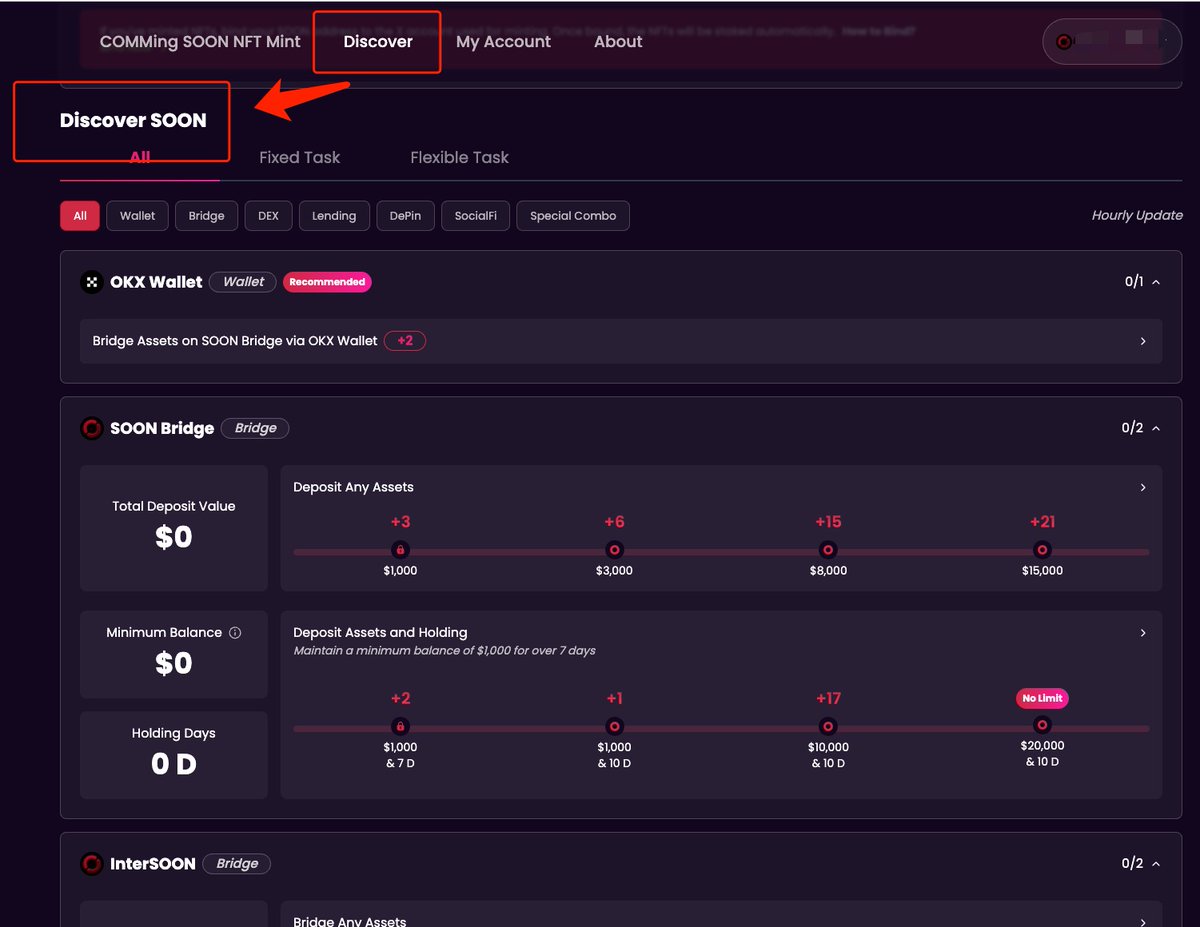Screen dimensions: 1200x927
Task: Click the Maintain a minimum balance note
Action: coord(445,651)
